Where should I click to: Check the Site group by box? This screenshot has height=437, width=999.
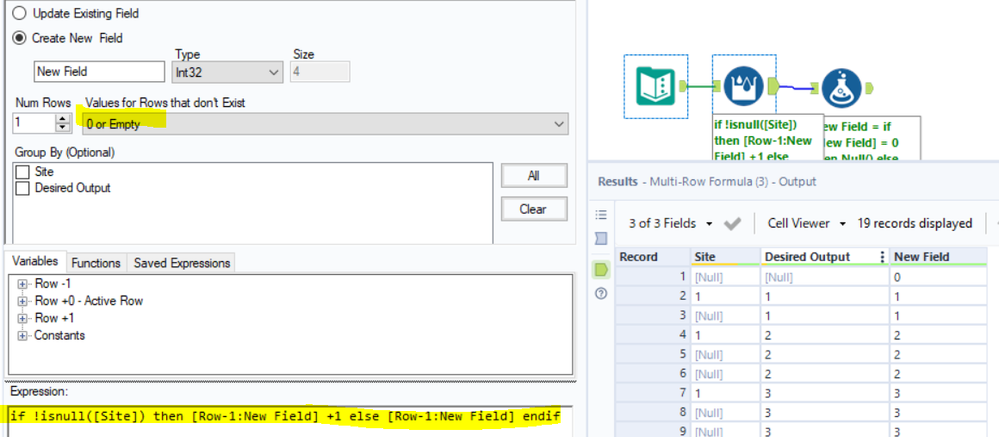pyautogui.click(x=23, y=172)
